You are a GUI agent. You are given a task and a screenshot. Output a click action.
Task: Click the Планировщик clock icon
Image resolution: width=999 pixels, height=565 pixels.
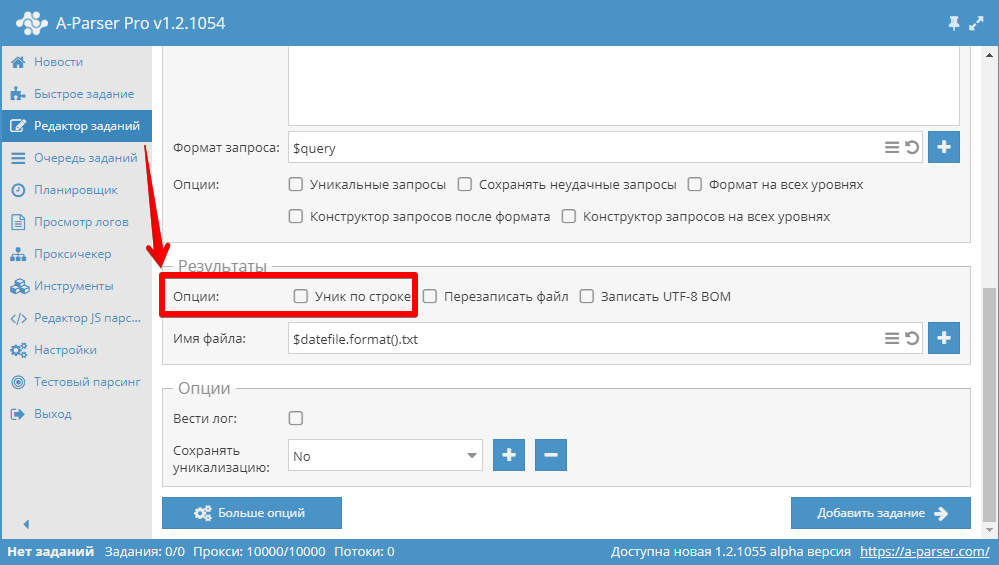(x=18, y=190)
